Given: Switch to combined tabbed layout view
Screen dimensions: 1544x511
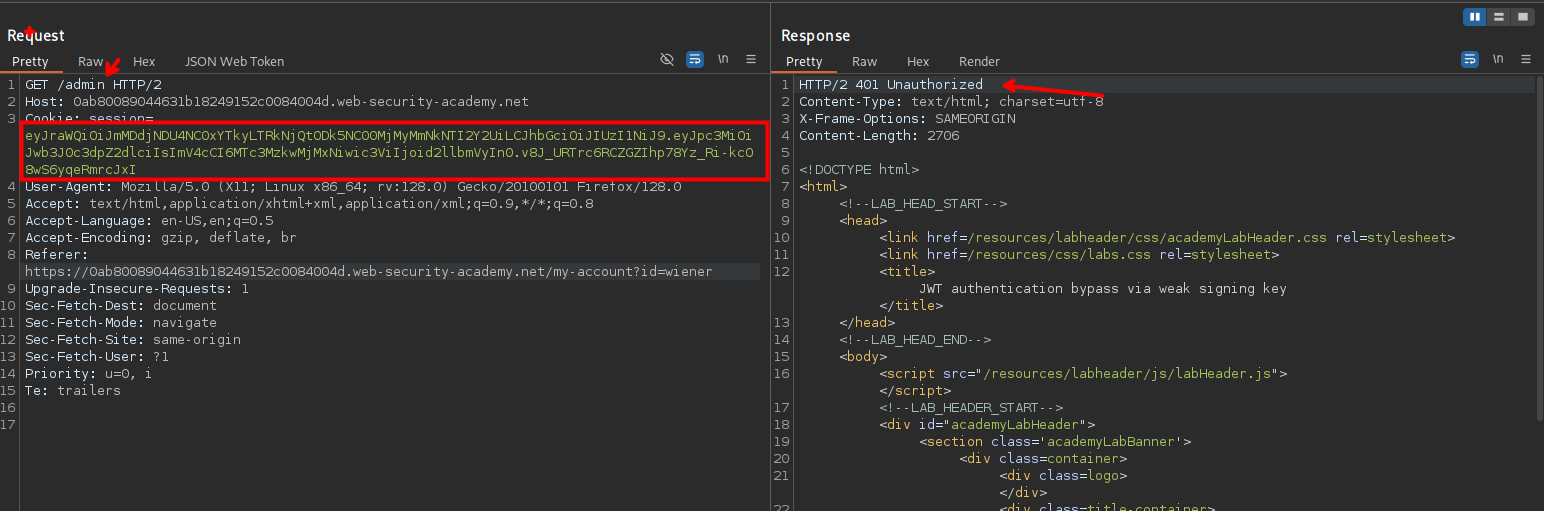Looking at the screenshot, I should [1522, 17].
